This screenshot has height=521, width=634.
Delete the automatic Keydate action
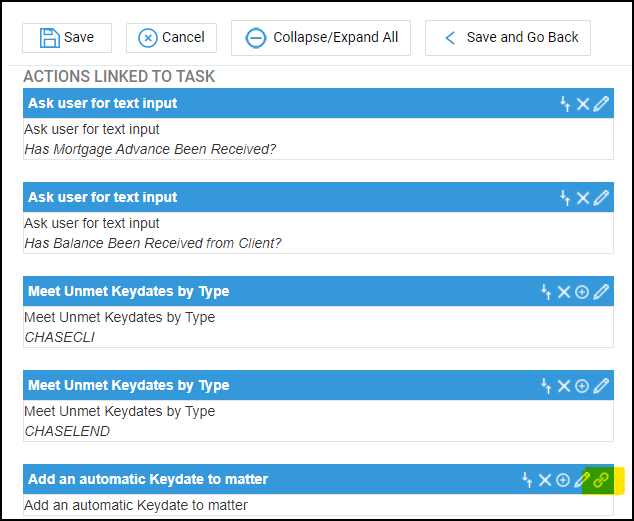tap(545, 480)
